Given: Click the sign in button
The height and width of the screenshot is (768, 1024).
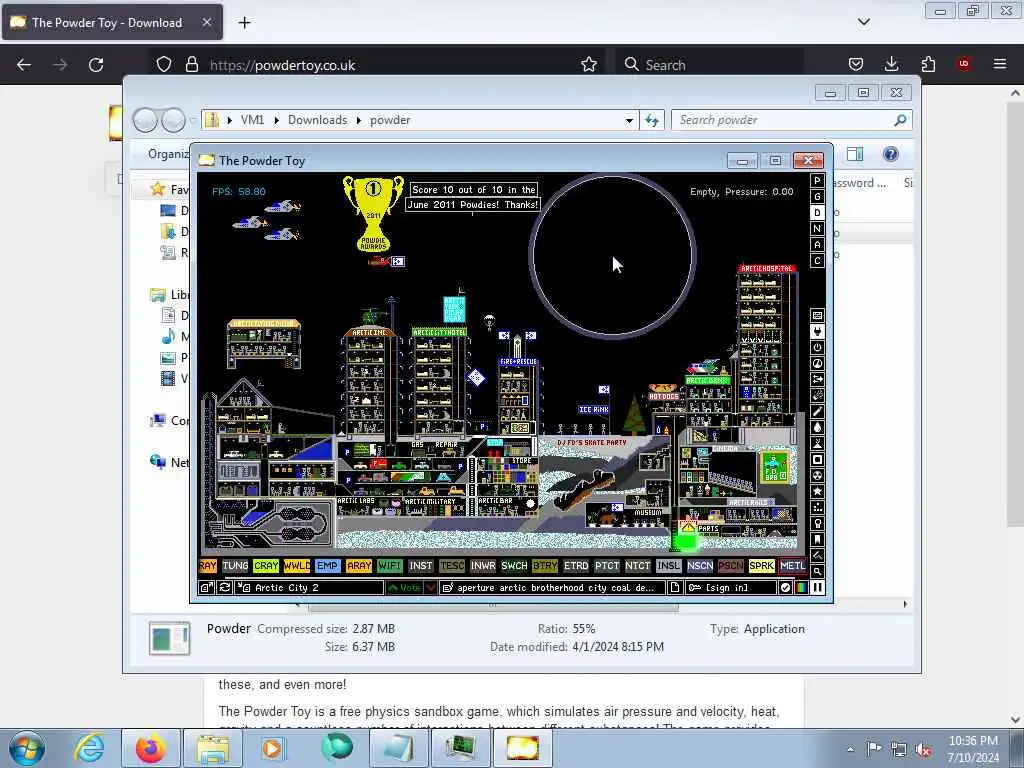Looking at the screenshot, I should [731, 588].
